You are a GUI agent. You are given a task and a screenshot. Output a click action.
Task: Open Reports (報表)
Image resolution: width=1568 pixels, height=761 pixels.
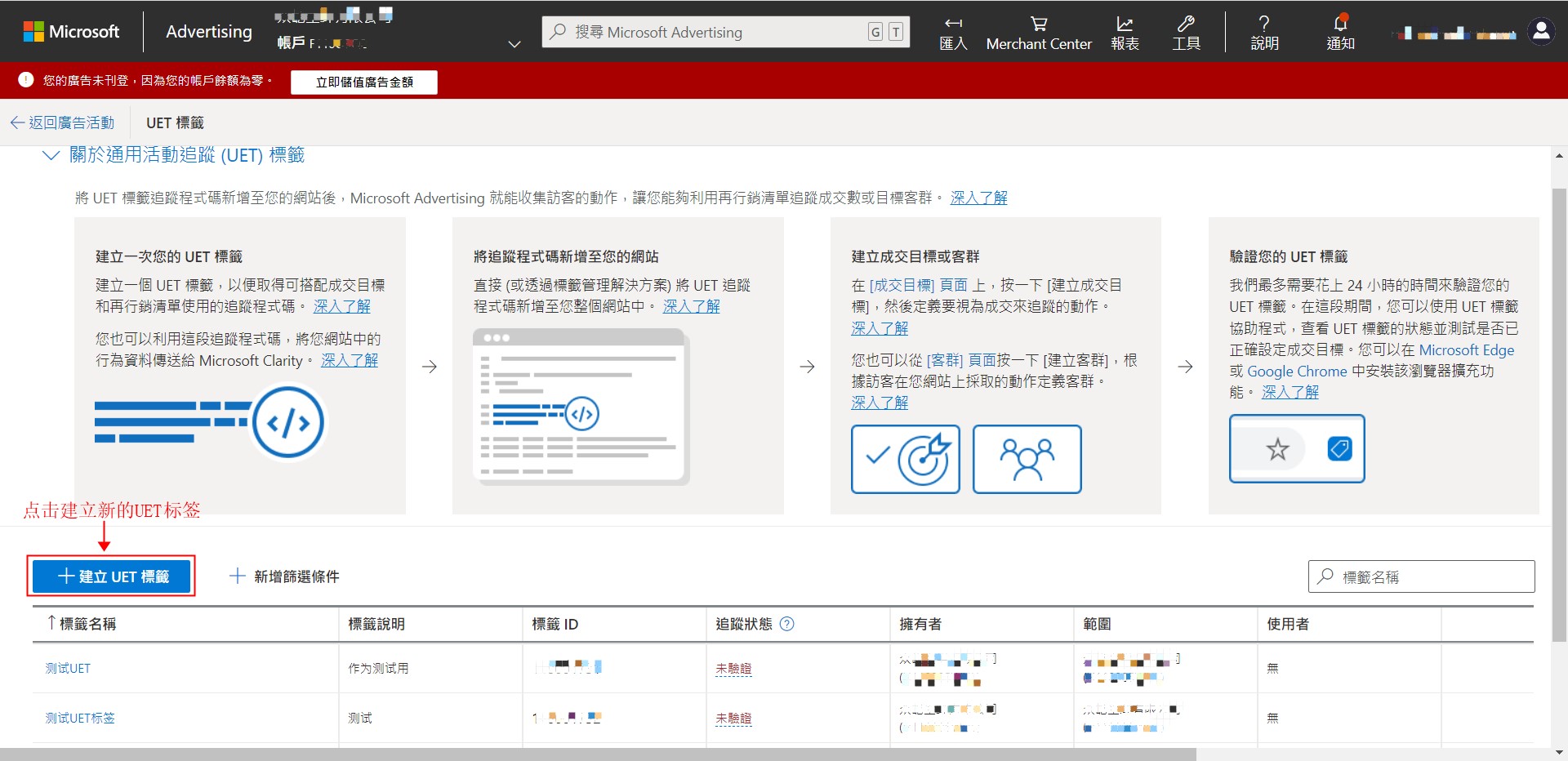tap(1125, 33)
